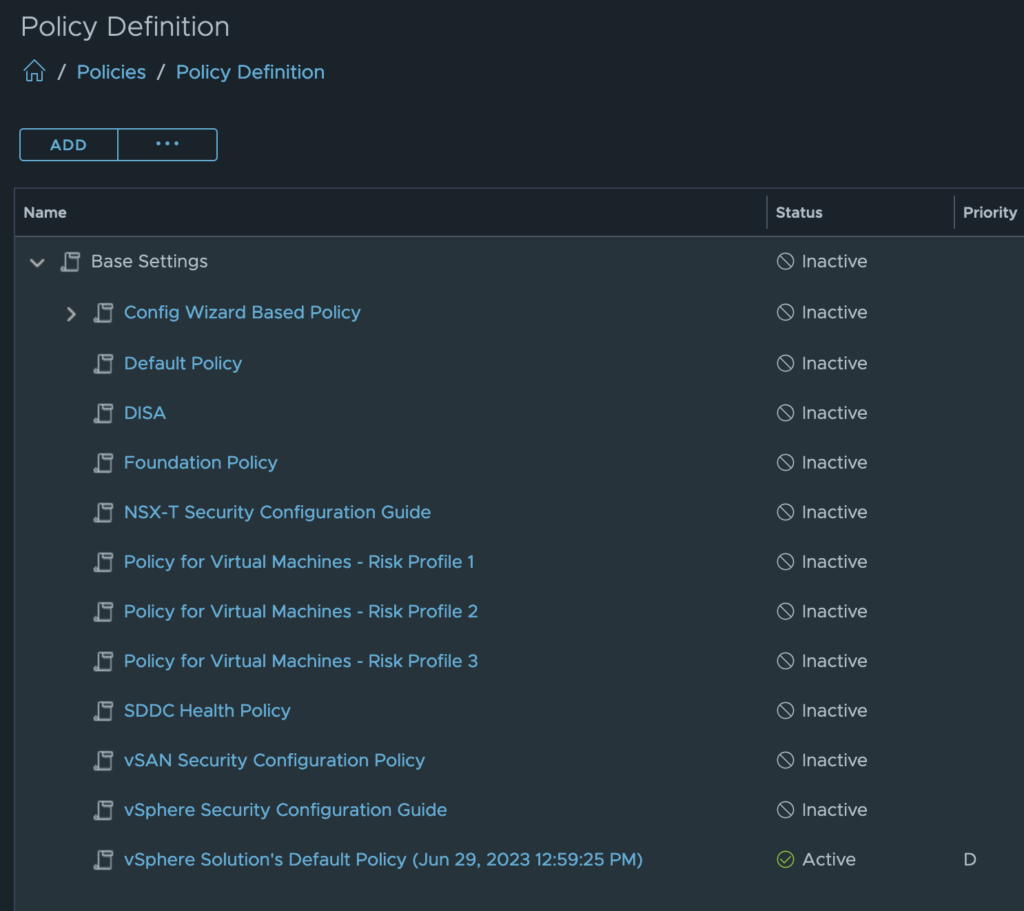The width and height of the screenshot is (1024, 911).
Task: Sort by the Status column header
Action: tap(799, 212)
